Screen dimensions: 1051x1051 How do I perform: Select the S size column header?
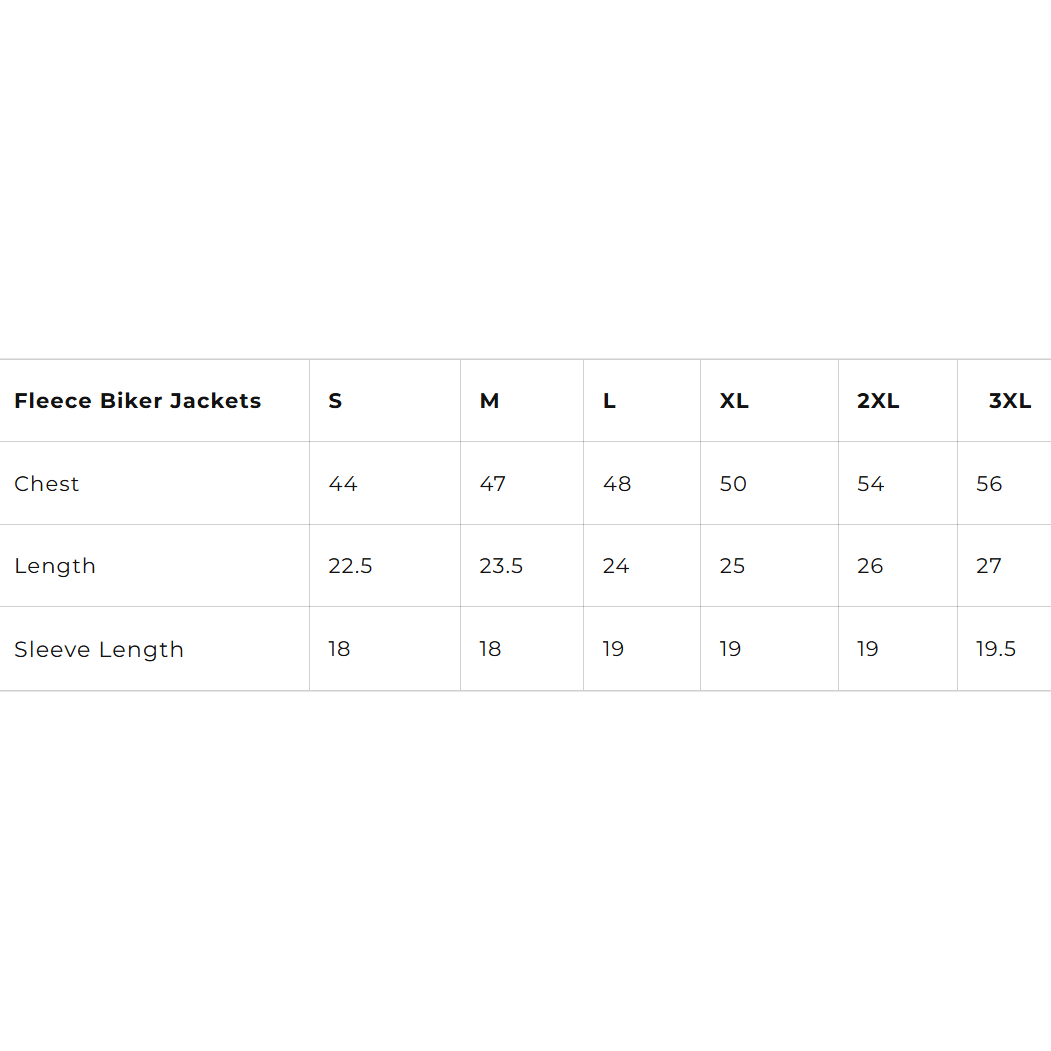pos(336,401)
